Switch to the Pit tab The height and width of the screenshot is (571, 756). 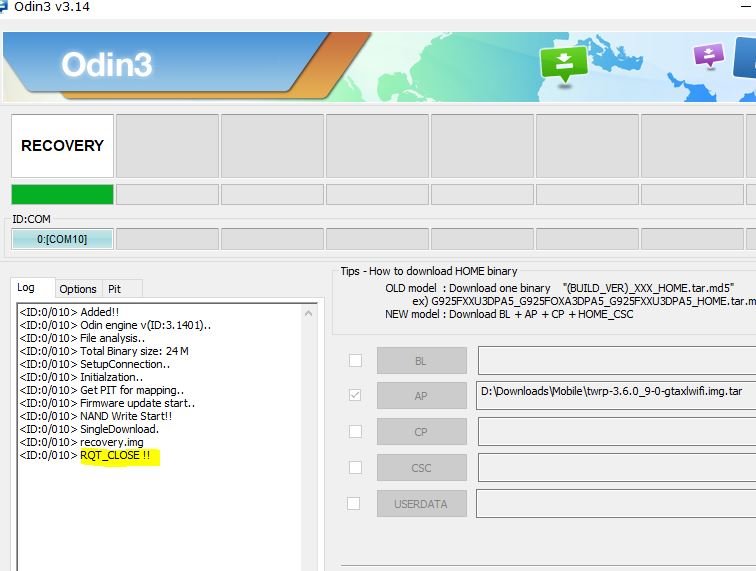[122, 289]
